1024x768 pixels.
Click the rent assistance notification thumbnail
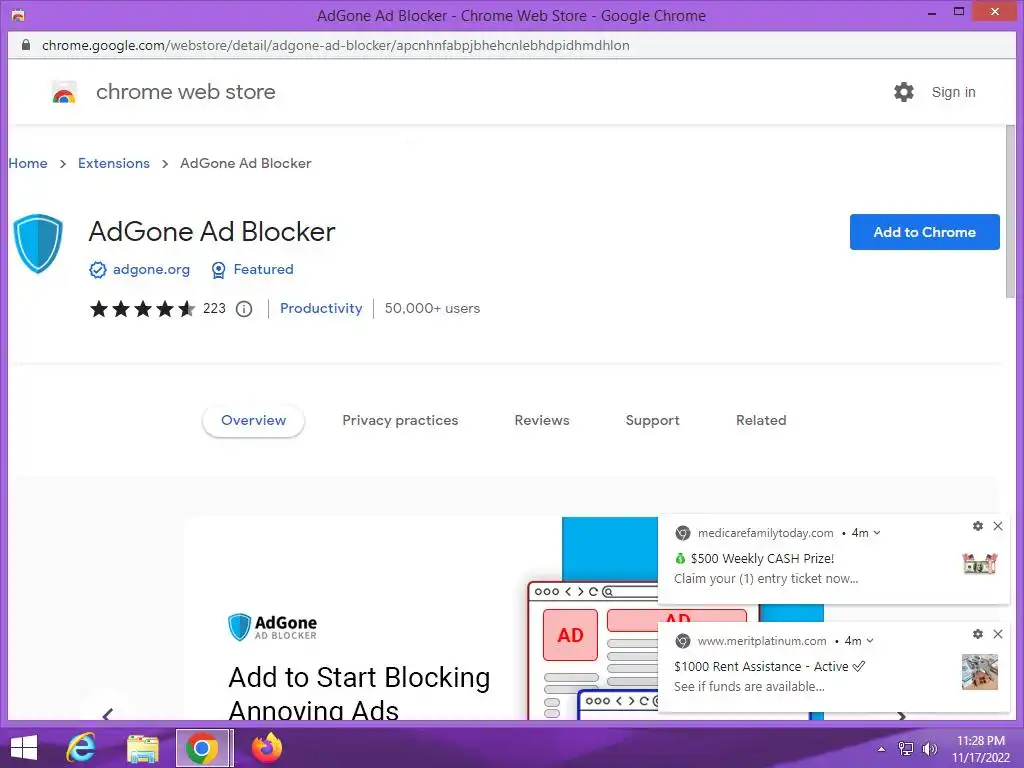click(x=980, y=671)
